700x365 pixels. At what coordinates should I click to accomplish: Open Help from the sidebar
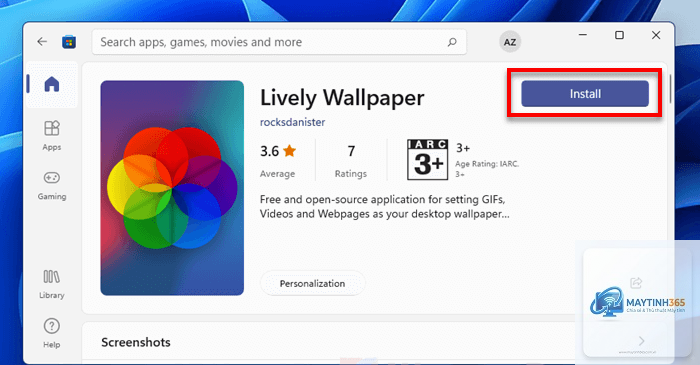click(52, 333)
